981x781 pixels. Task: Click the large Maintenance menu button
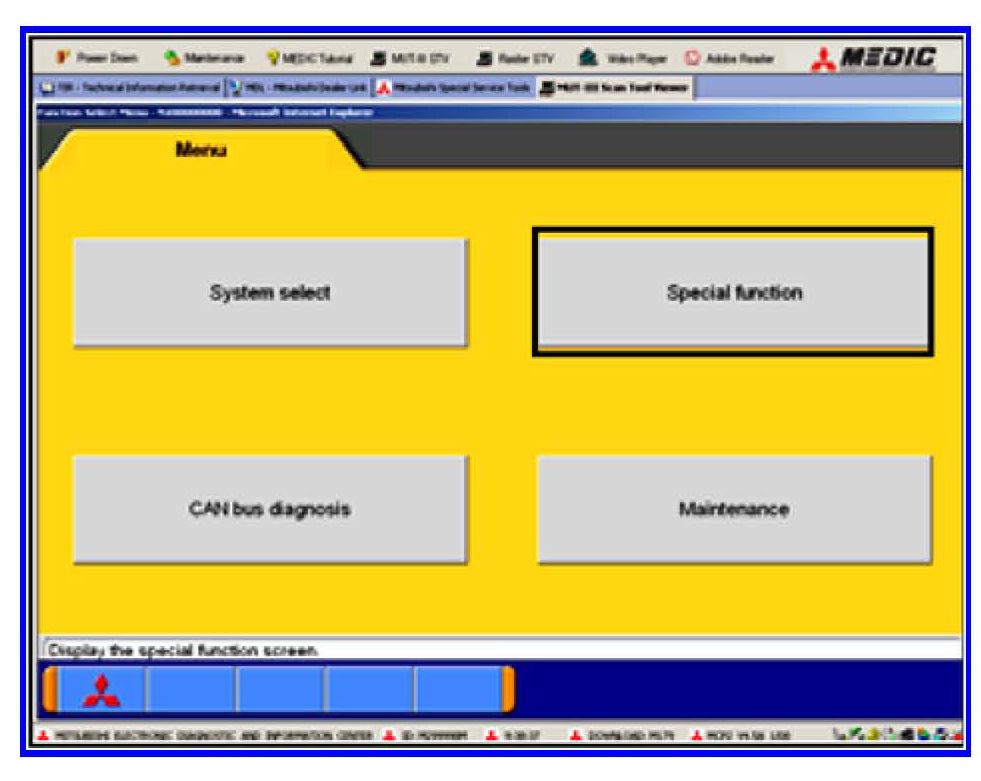[x=733, y=509]
